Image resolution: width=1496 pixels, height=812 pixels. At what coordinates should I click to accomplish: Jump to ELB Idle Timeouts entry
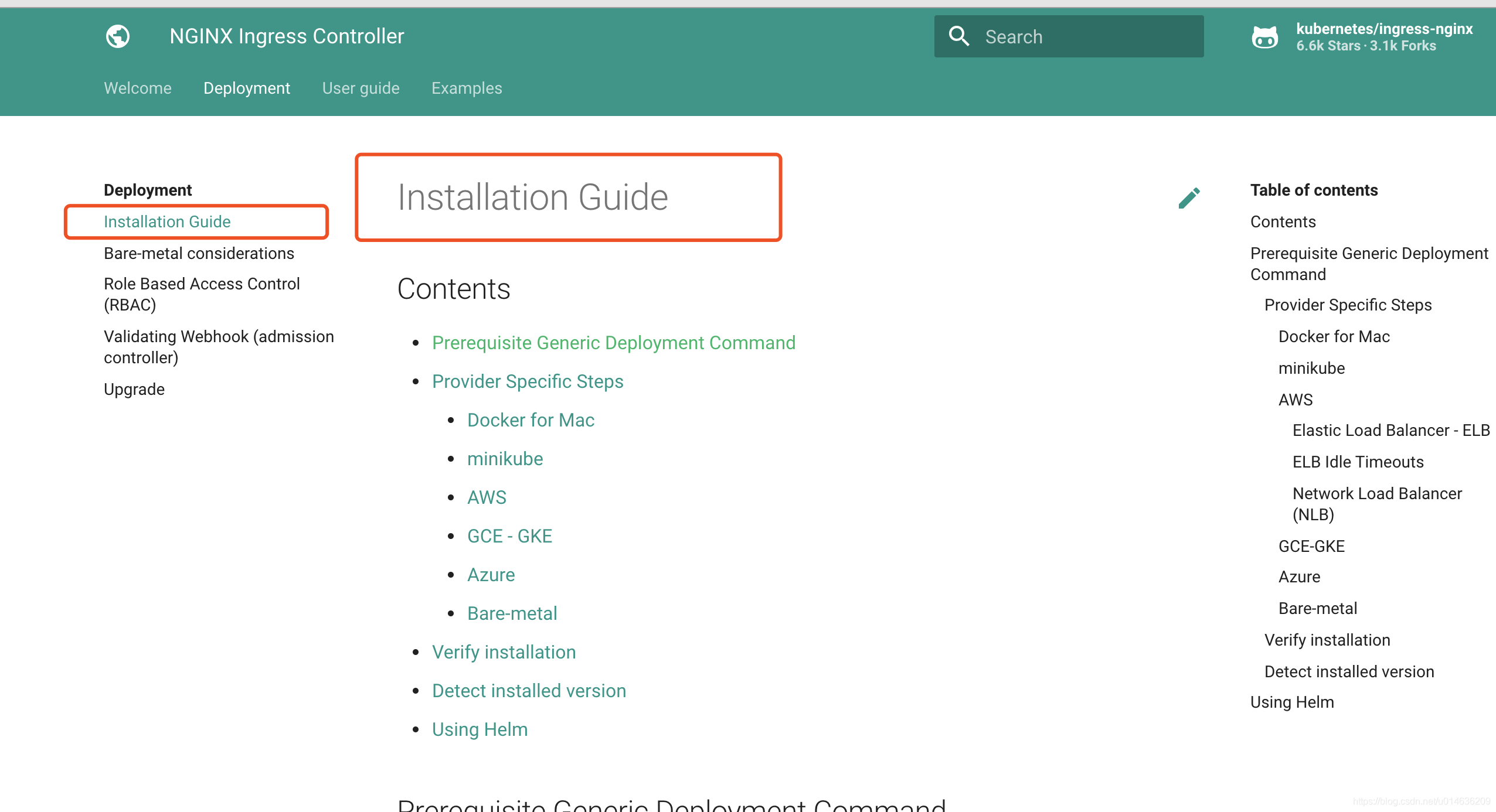pyautogui.click(x=1358, y=462)
